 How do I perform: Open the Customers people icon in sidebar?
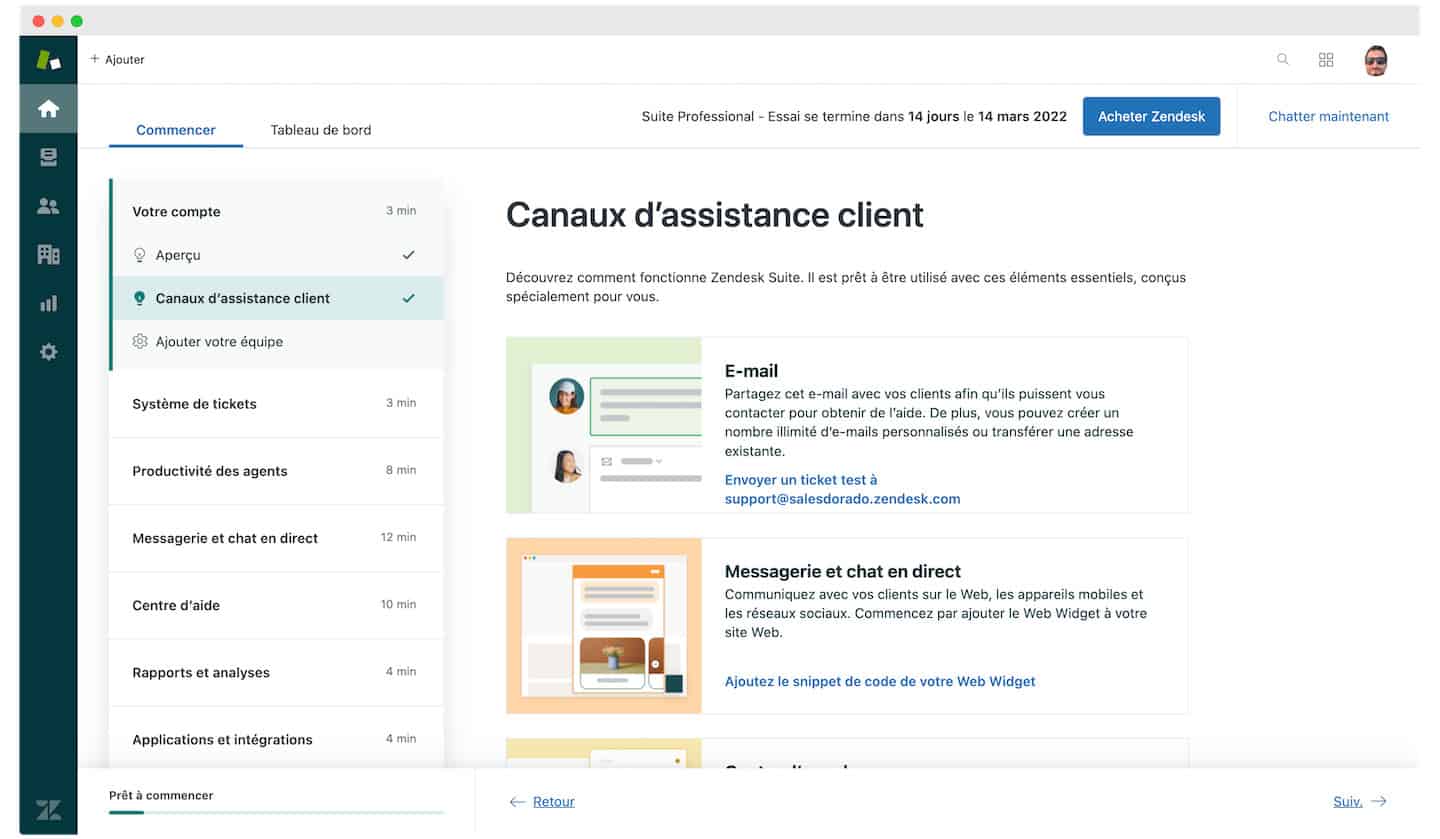pyautogui.click(x=48, y=206)
